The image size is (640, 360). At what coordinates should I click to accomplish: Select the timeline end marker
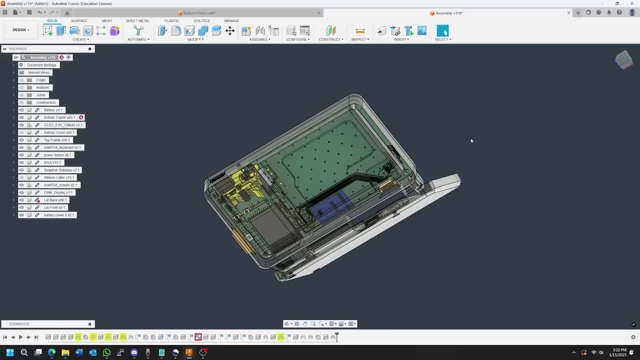[x=337, y=337]
